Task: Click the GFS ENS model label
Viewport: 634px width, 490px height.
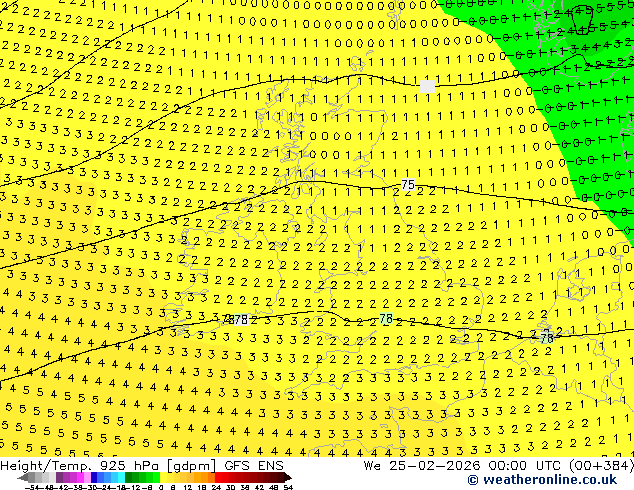Action: tap(254, 466)
